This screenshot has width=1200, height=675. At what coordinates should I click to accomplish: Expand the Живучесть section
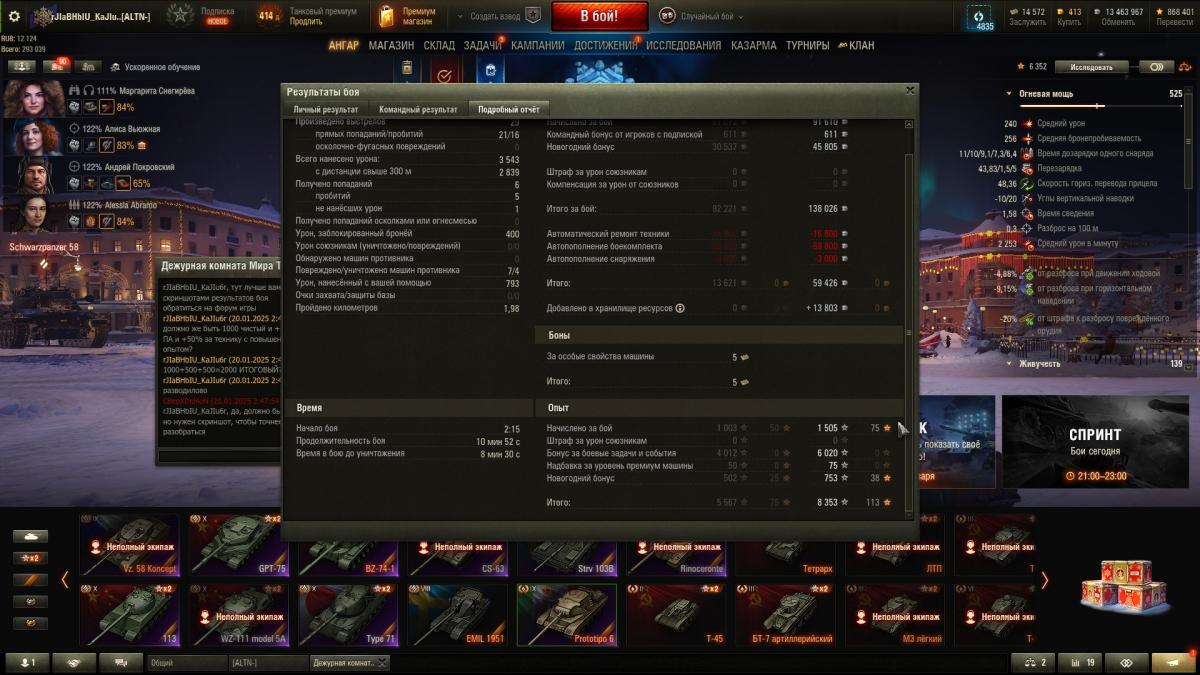(1008, 363)
